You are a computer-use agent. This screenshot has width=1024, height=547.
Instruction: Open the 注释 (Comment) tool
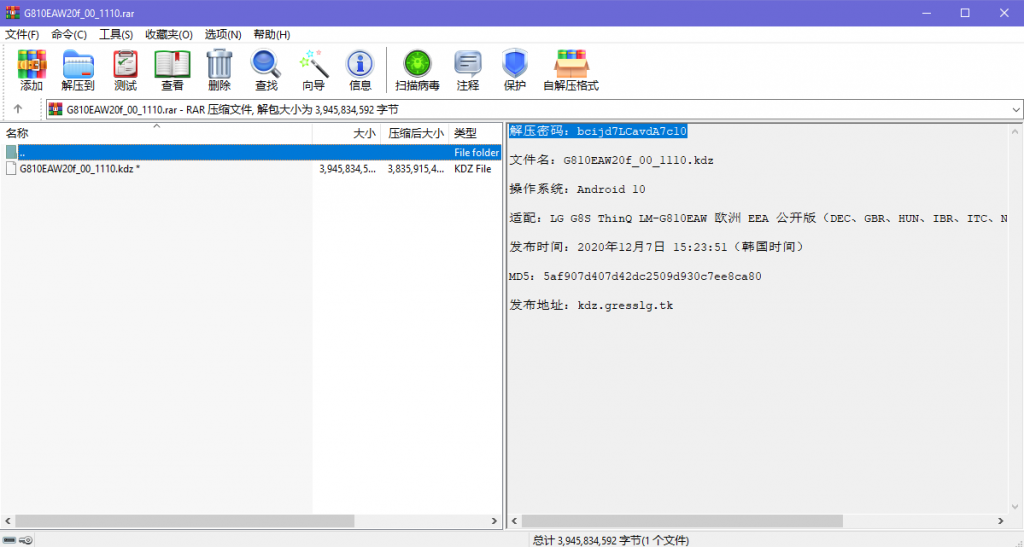[468, 70]
